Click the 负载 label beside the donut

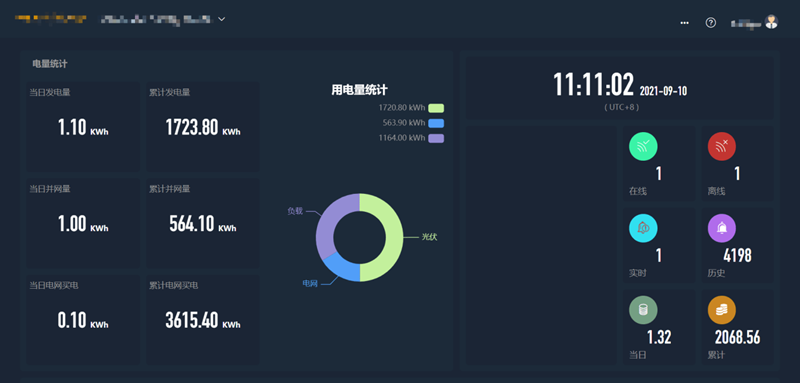tap(295, 211)
